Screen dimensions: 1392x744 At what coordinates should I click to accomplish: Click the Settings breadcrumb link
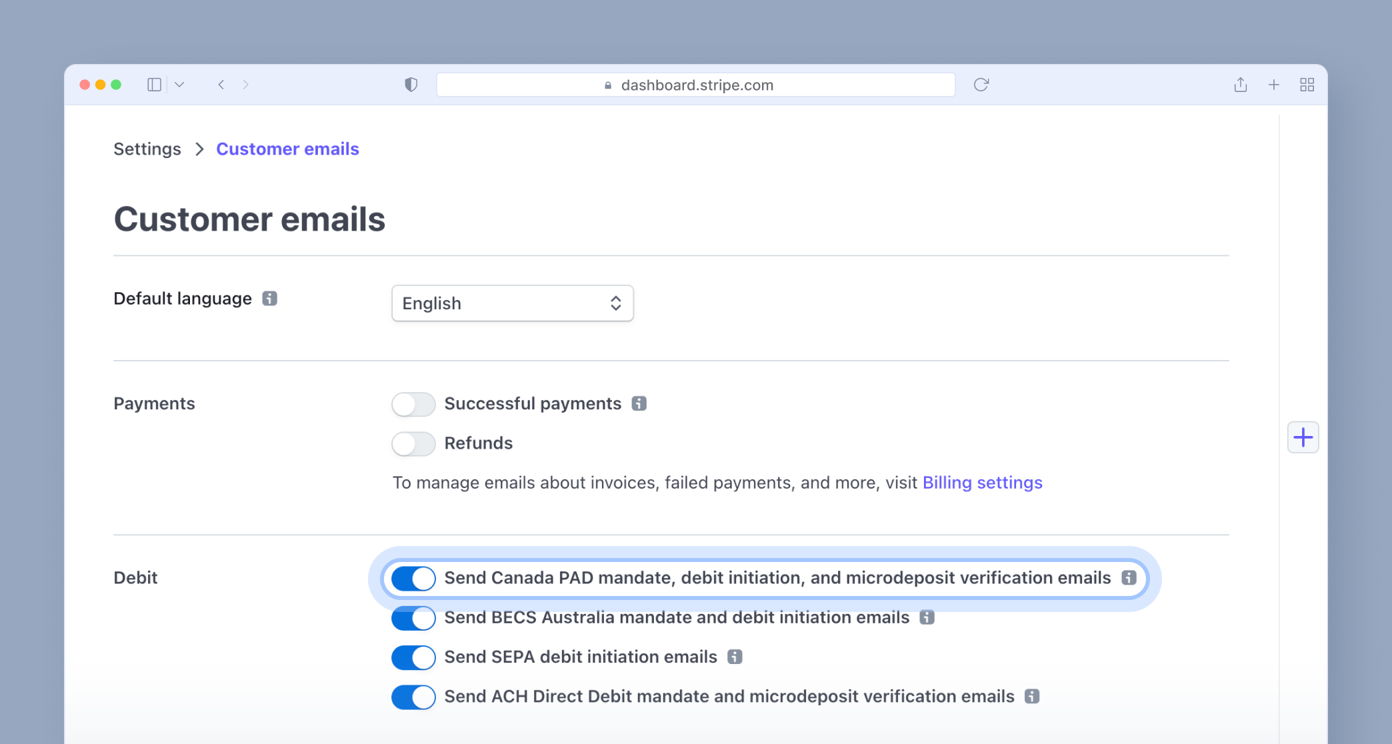[x=147, y=148]
